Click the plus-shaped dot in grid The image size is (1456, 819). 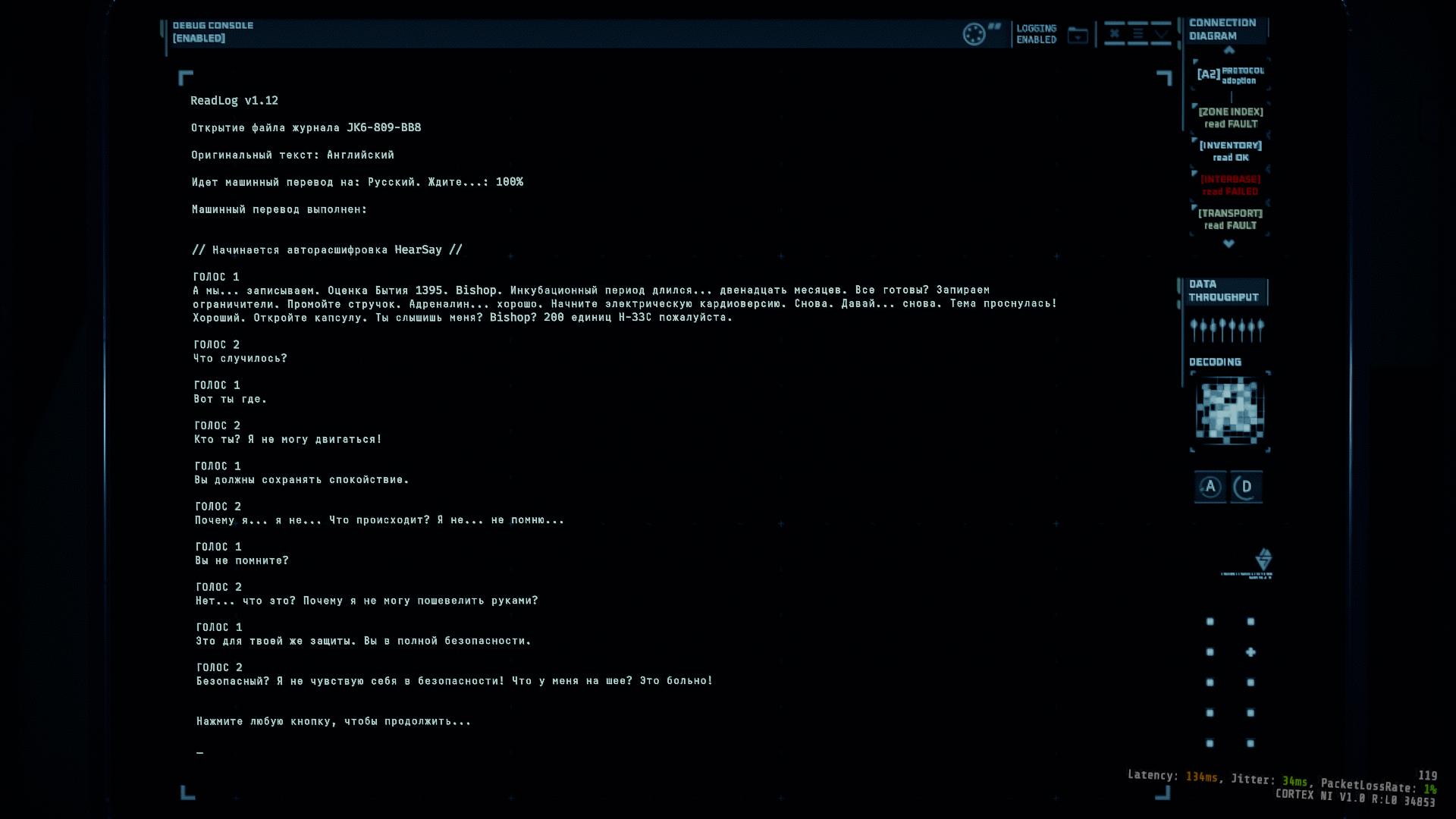(1250, 652)
